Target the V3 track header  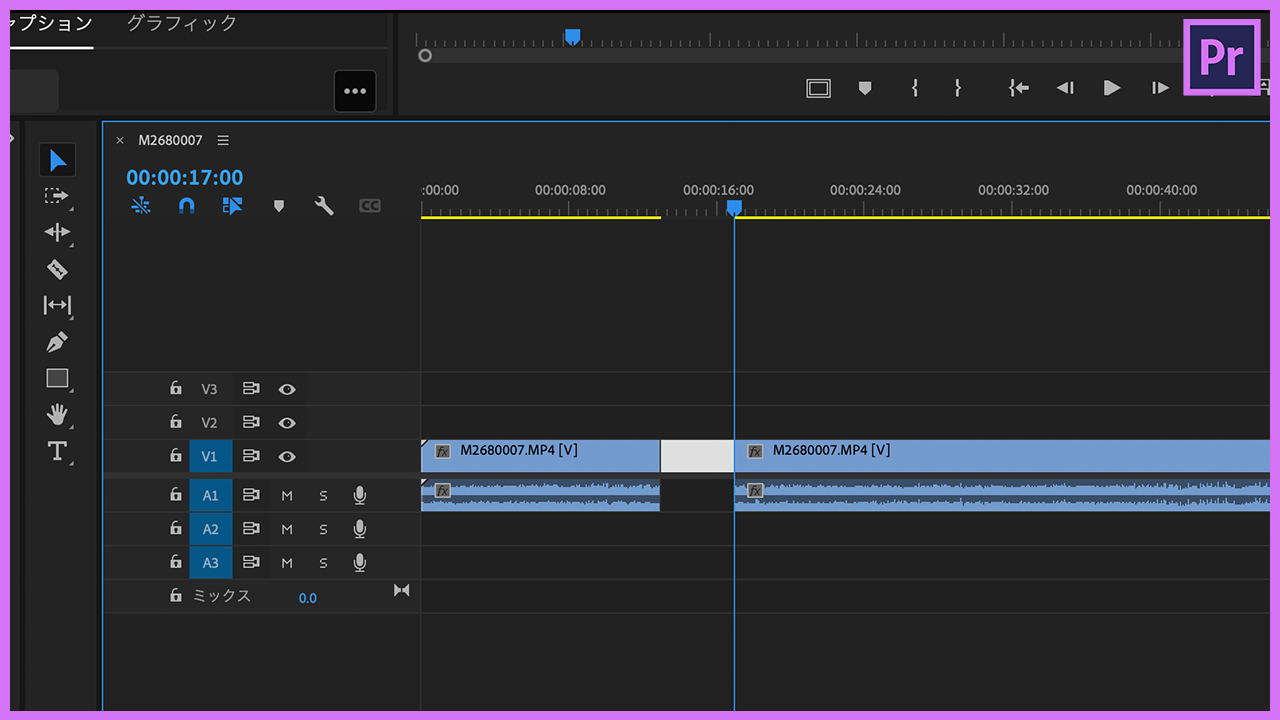[209, 389]
